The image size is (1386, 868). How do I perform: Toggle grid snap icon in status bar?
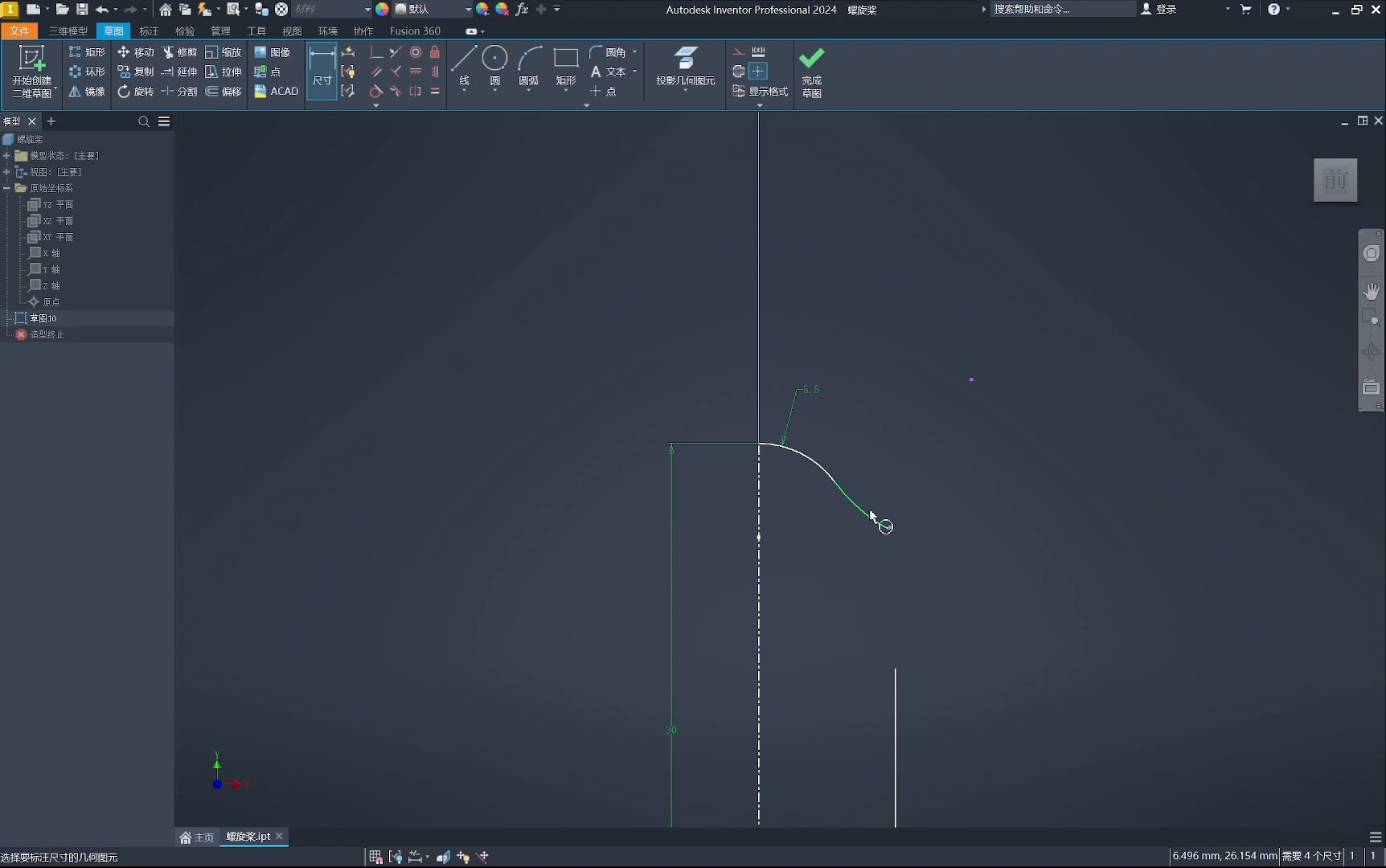click(375, 857)
